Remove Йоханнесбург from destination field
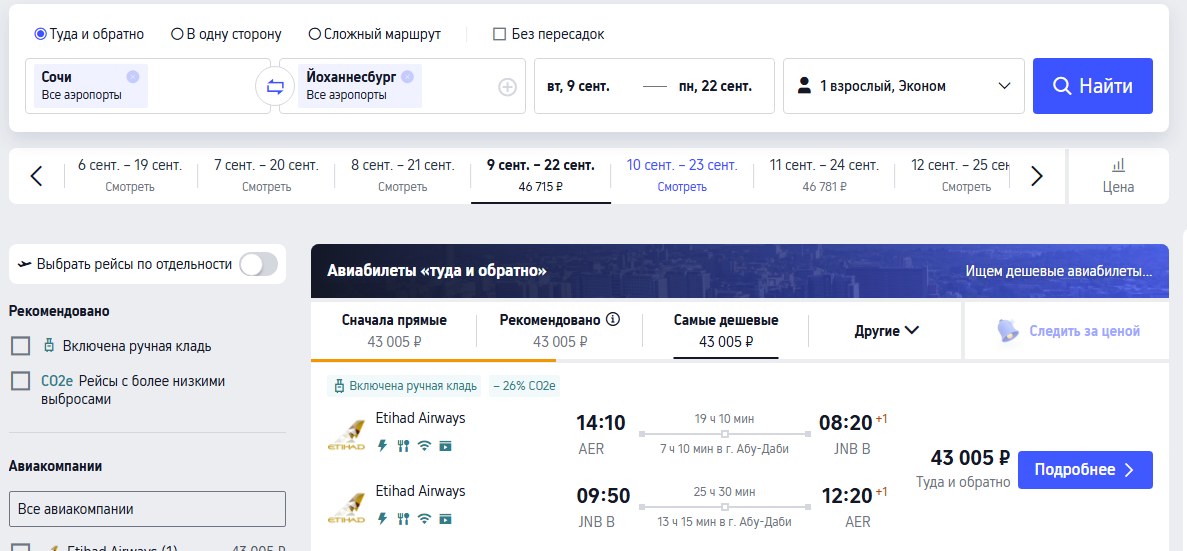This screenshot has width=1187, height=551. (x=407, y=76)
